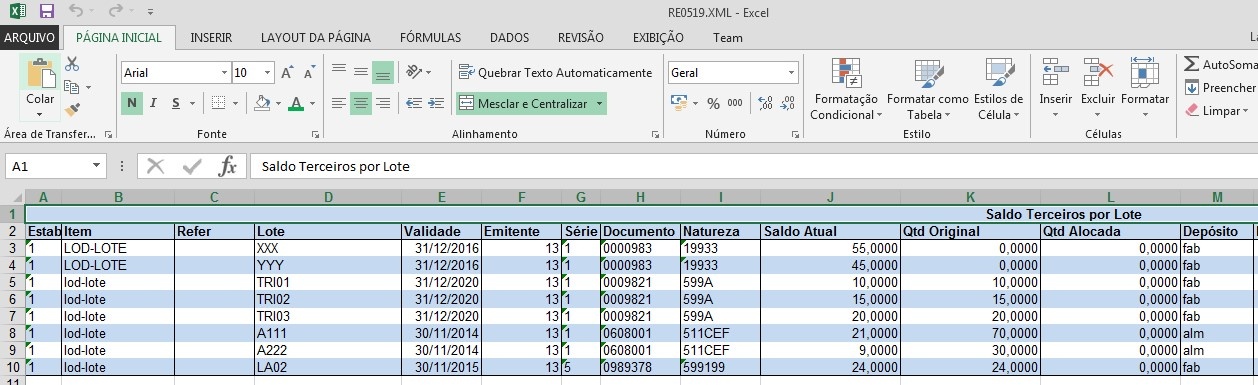
Task: Click the Copy icon in clipboard group
Action: [72, 87]
